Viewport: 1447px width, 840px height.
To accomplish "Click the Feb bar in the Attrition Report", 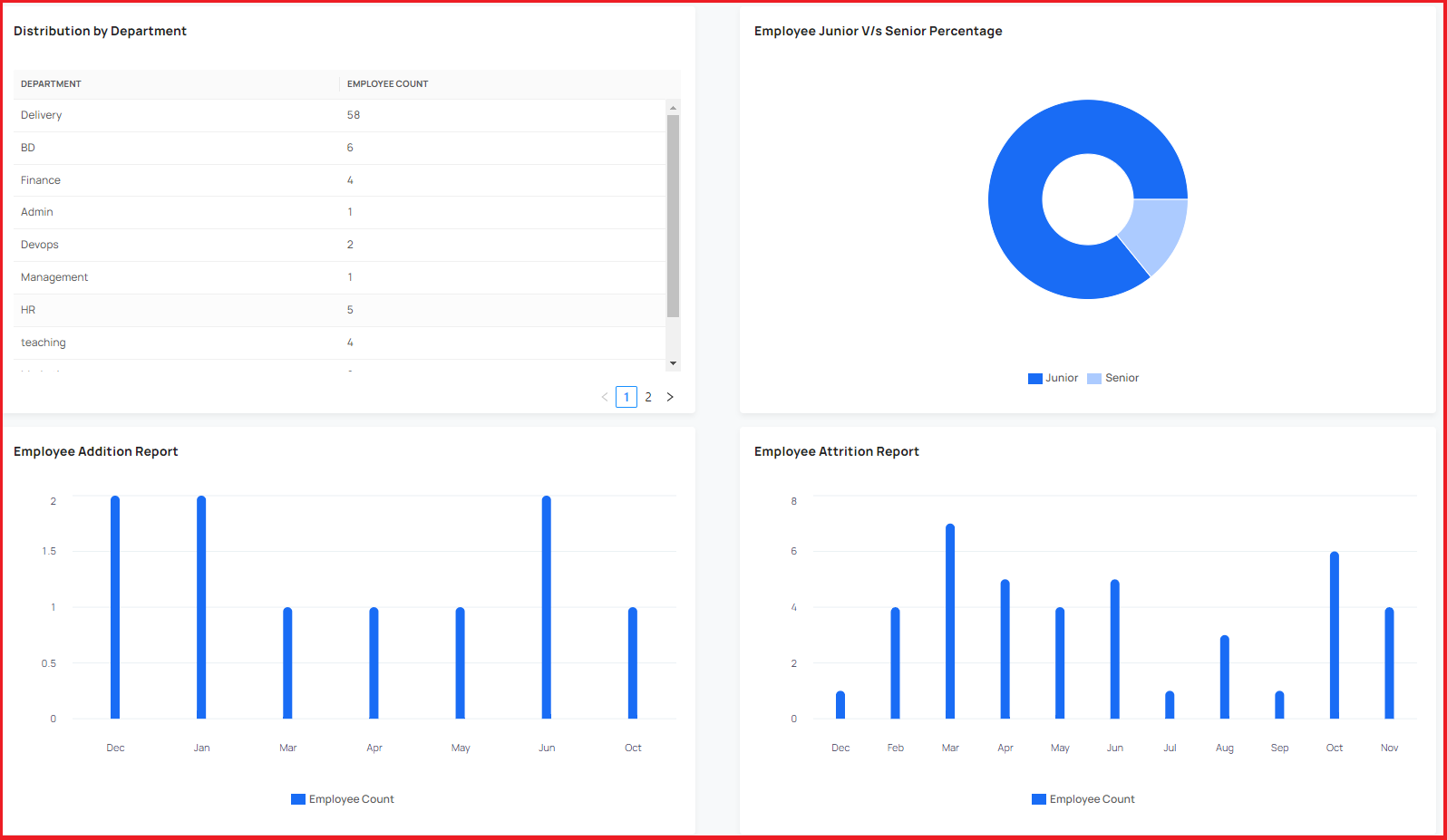I will click(896, 663).
